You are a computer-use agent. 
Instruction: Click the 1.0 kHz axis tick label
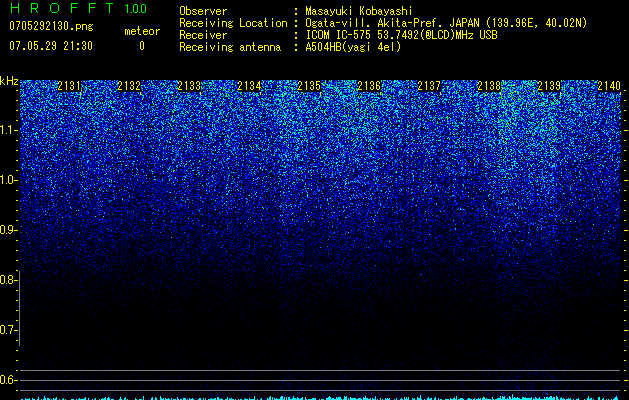(8, 180)
